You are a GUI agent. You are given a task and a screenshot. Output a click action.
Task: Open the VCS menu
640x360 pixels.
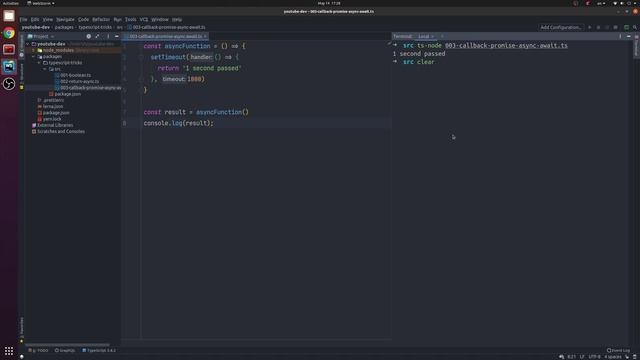tap(144, 19)
